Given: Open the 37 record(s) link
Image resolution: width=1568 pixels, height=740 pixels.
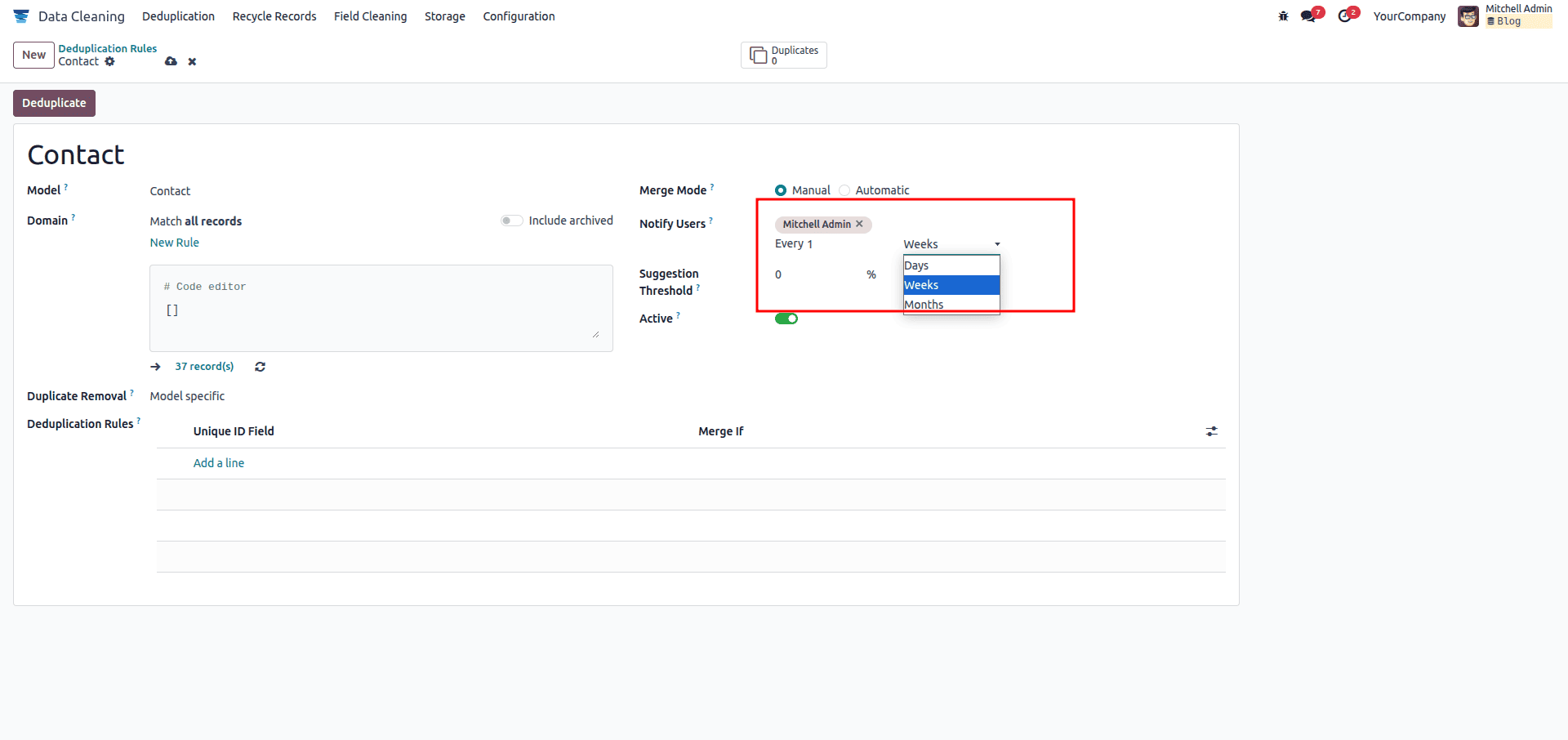Looking at the screenshot, I should coord(203,367).
